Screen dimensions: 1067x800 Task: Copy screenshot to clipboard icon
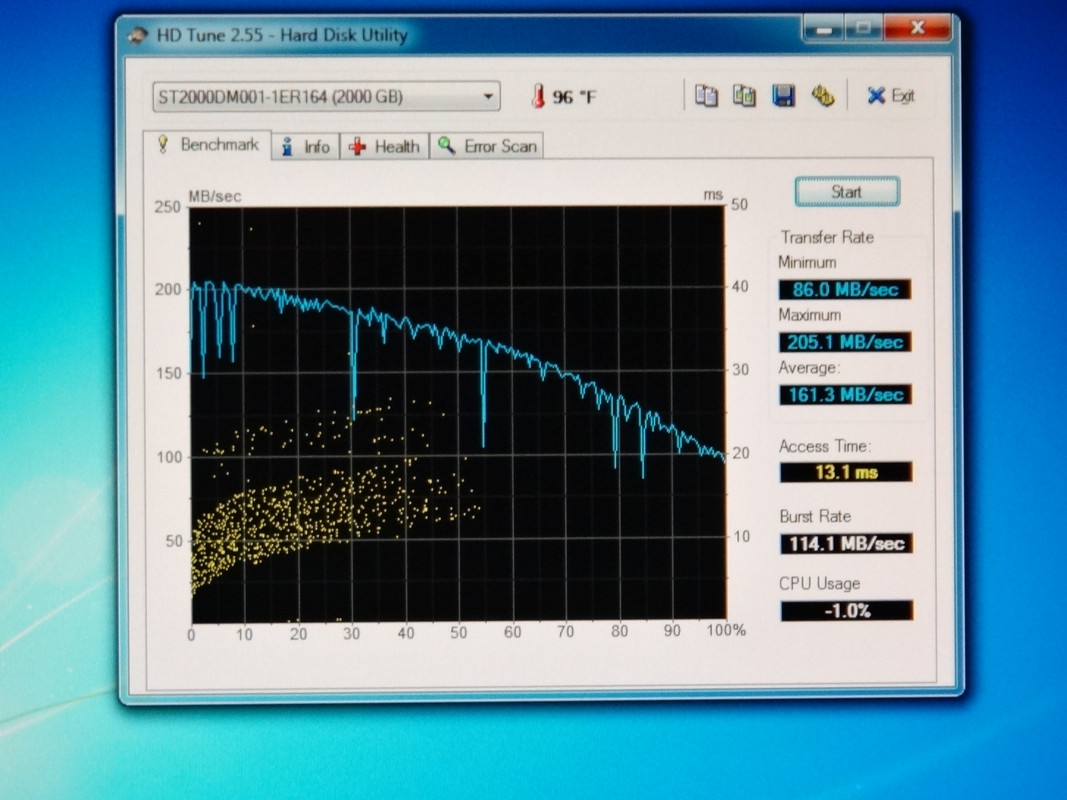pyautogui.click(x=744, y=96)
